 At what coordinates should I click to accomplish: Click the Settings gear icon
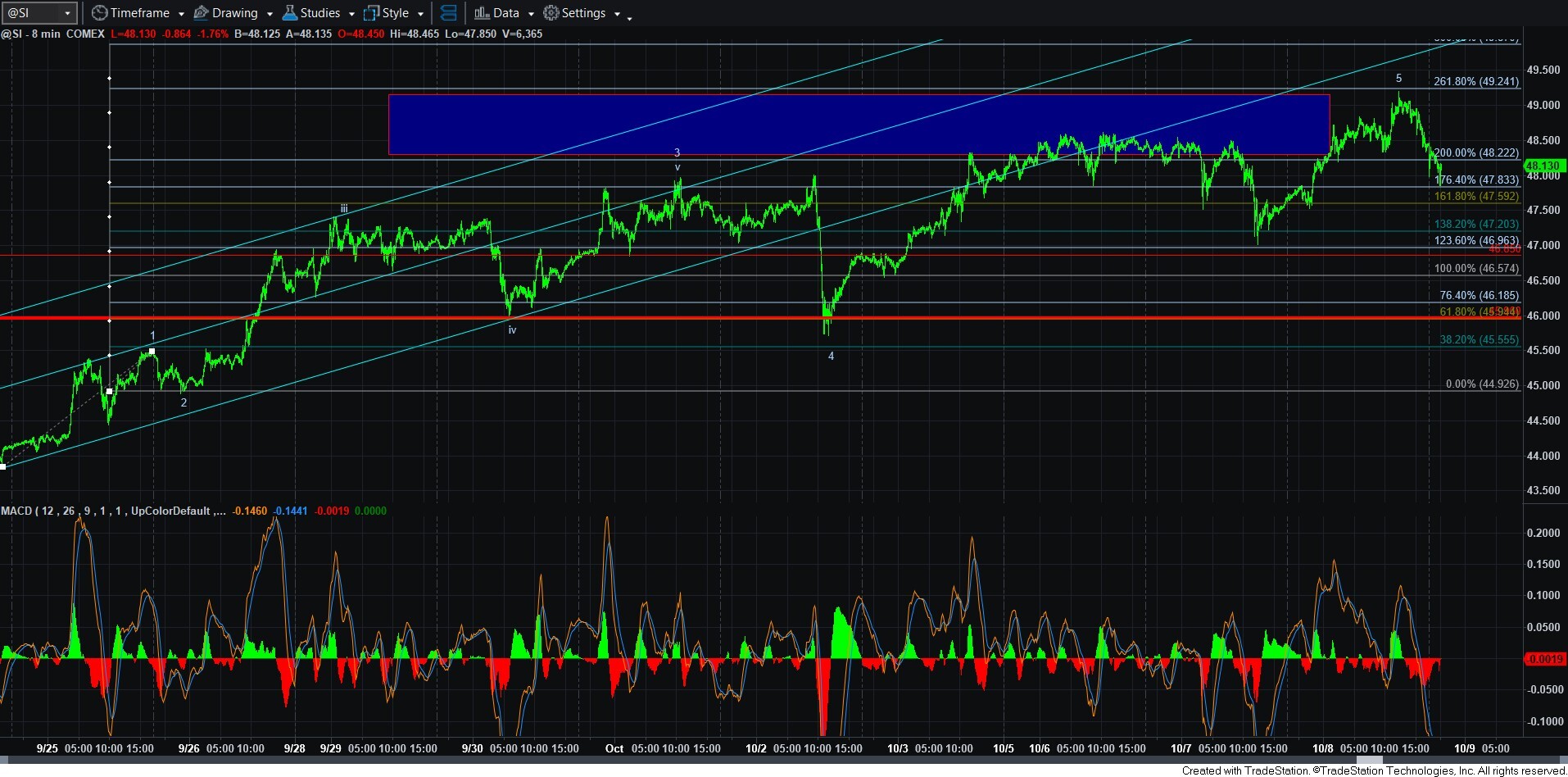point(551,13)
